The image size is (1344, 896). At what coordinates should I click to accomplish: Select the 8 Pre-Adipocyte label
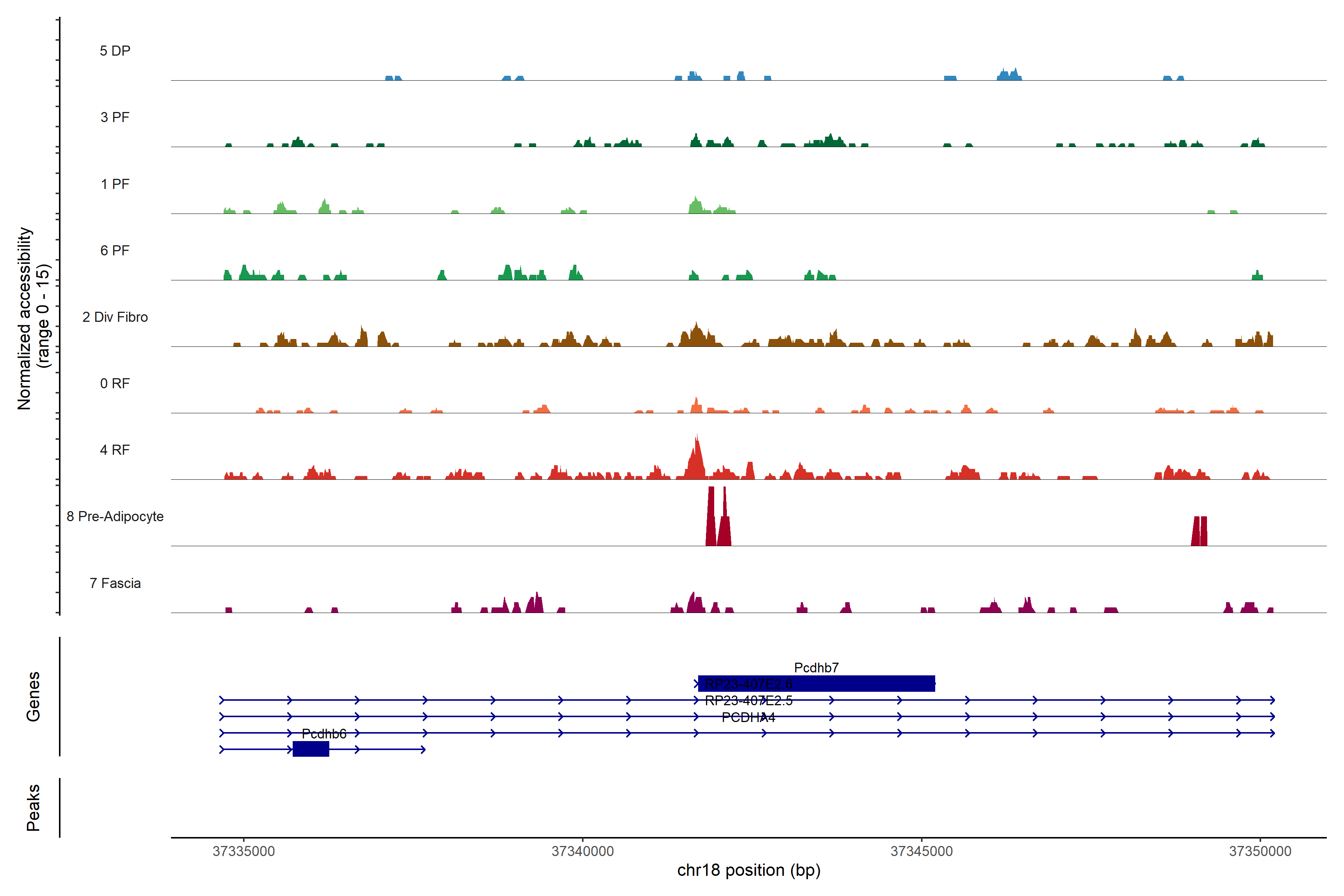coord(115,517)
